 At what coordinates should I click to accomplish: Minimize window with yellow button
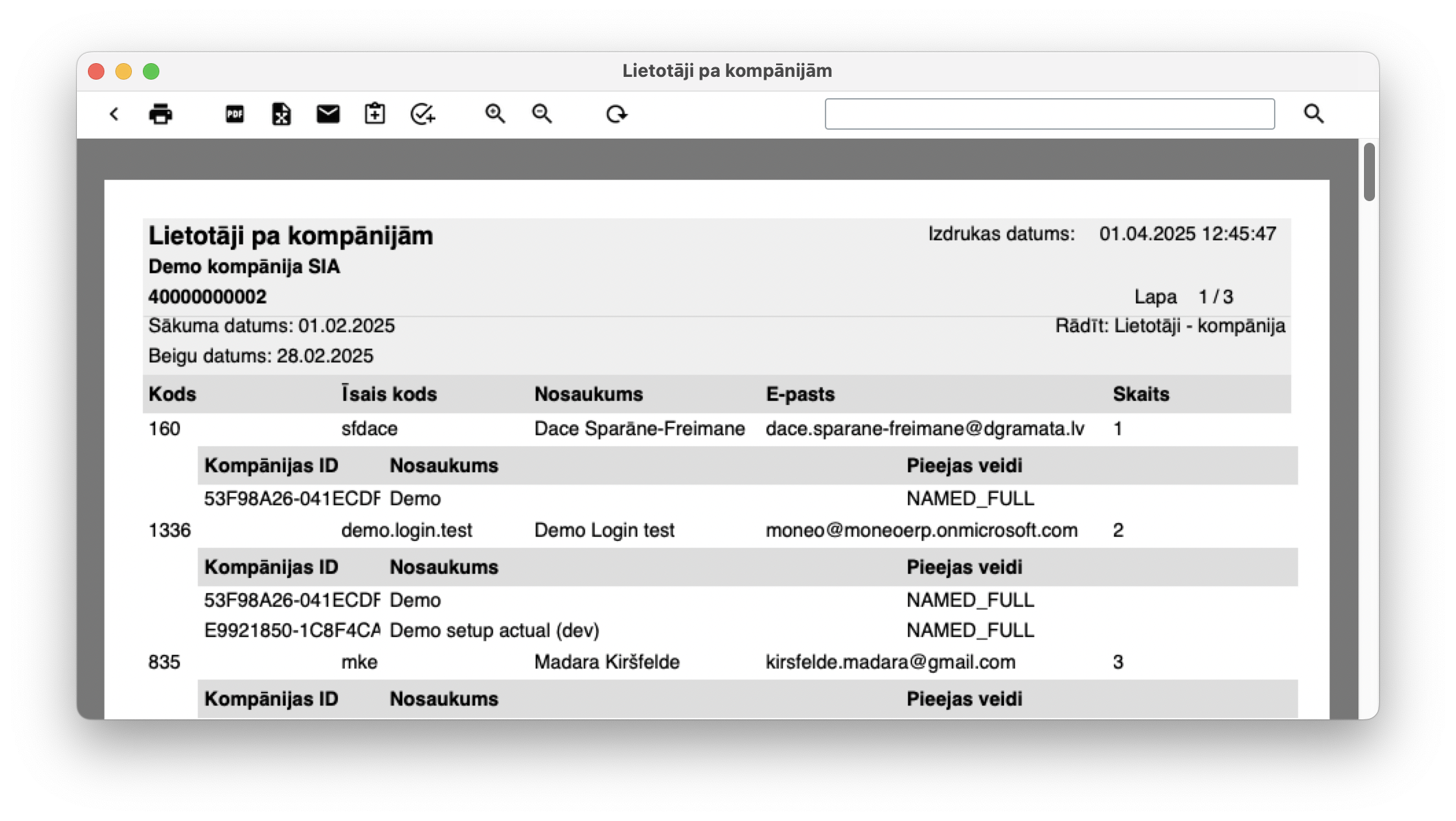point(124,71)
